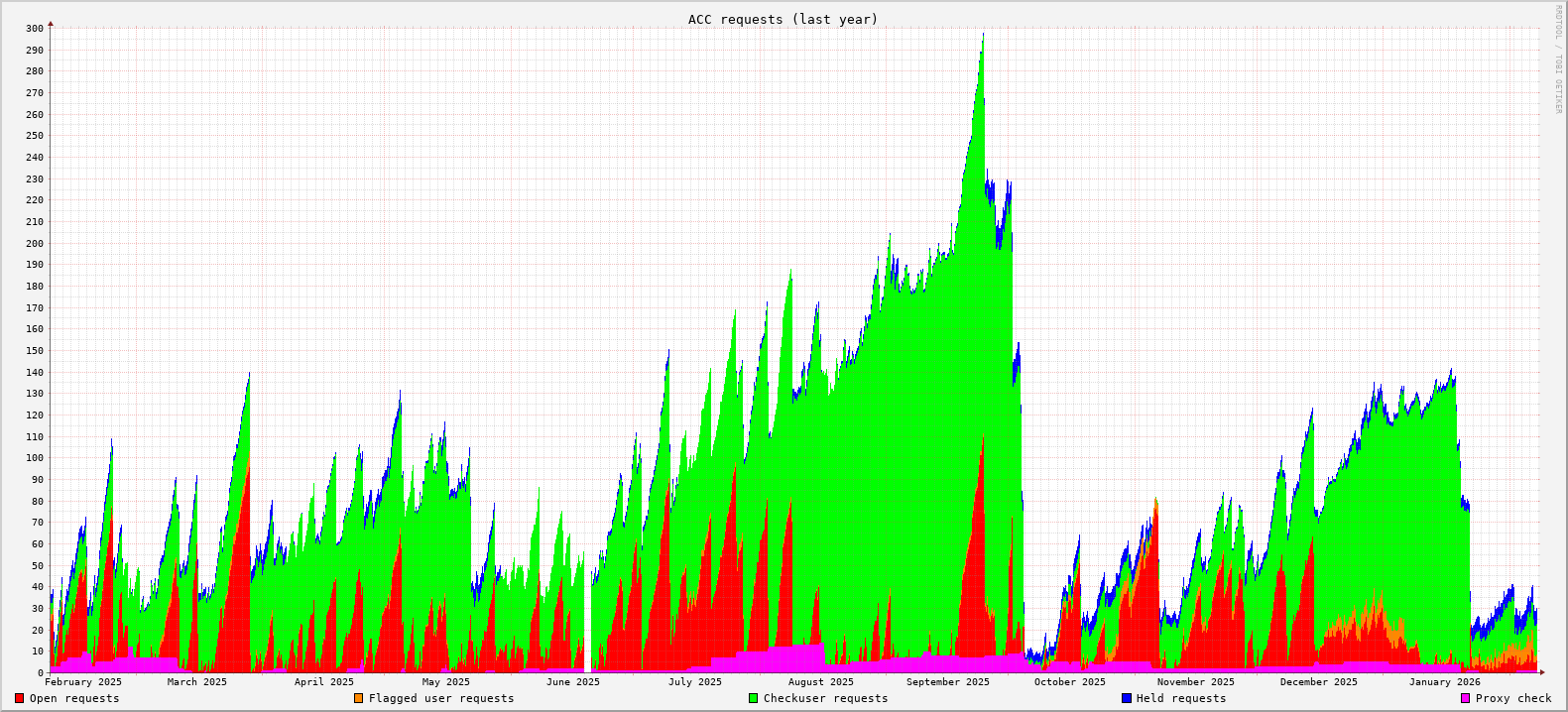
Task: Click the 'November 2025' x-axis label
Action: click(x=1195, y=681)
